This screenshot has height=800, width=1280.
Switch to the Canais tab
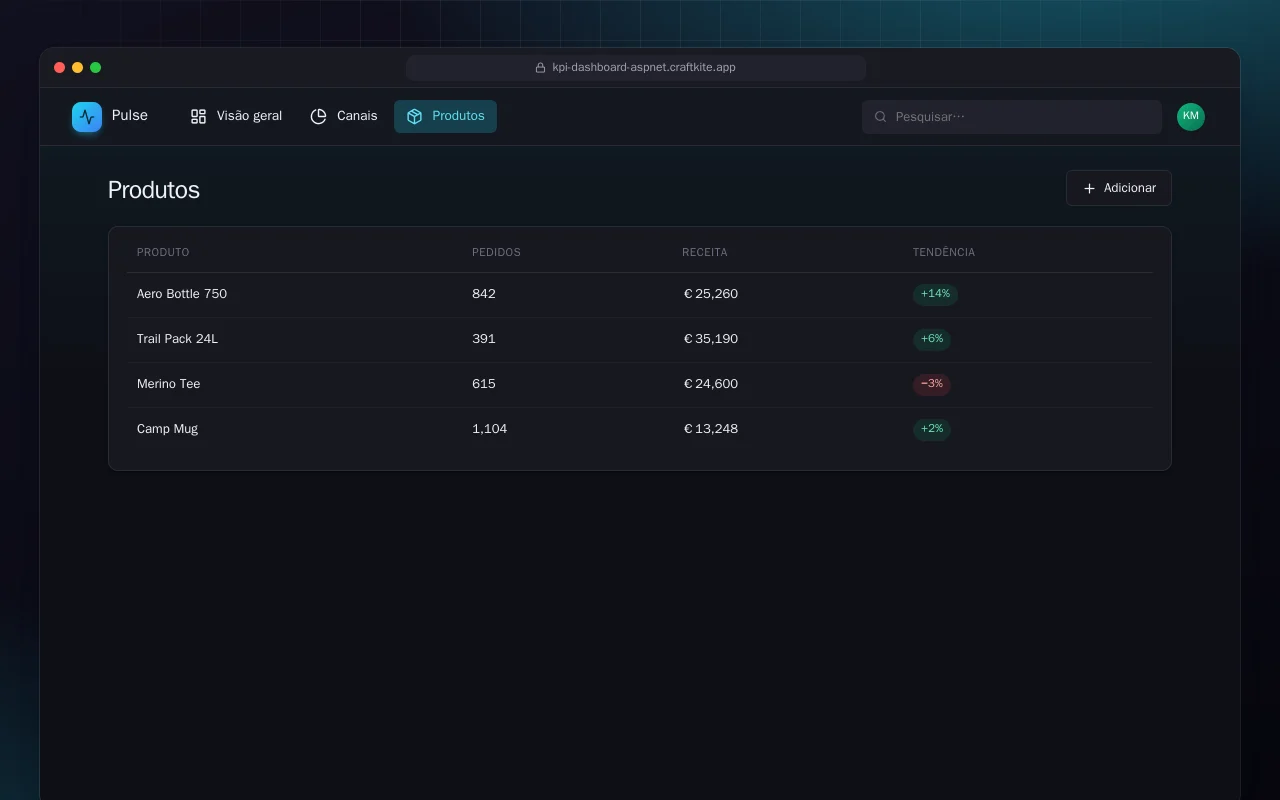coord(344,117)
